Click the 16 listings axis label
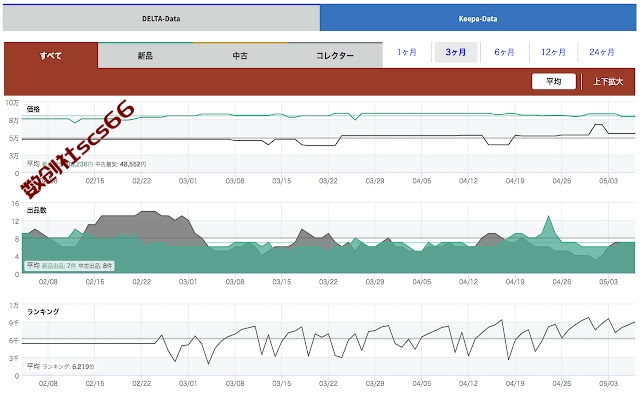Image resolution: width=640 pixels, height=400 pixels. pos(15,204)
